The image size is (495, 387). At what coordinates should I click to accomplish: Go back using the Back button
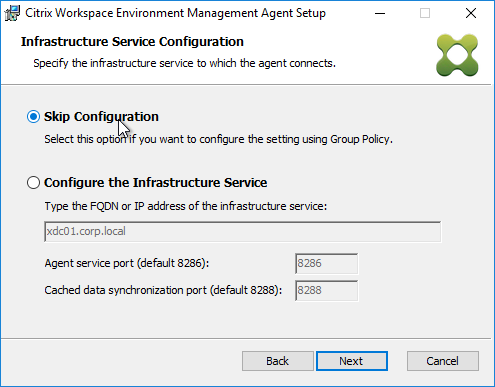click(x=277, y=361)
